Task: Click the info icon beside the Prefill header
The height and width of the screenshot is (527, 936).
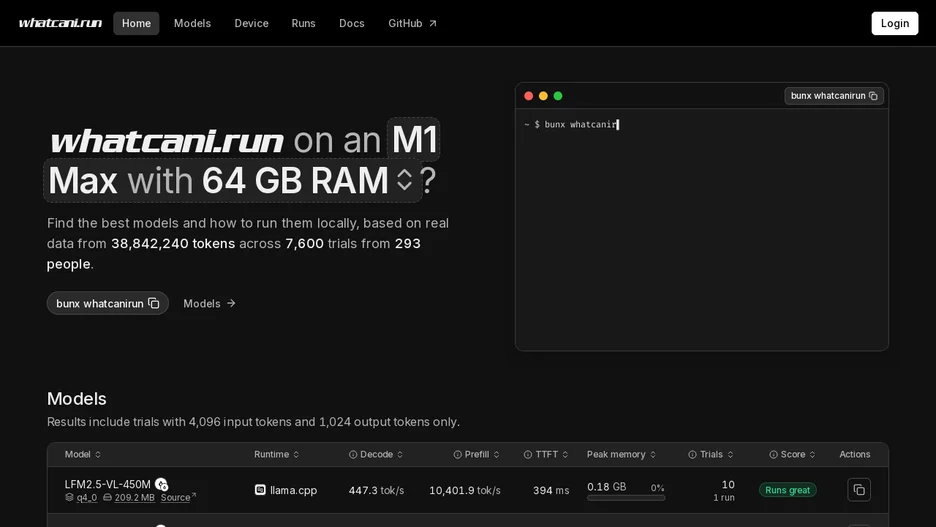Action: point(457,454)
